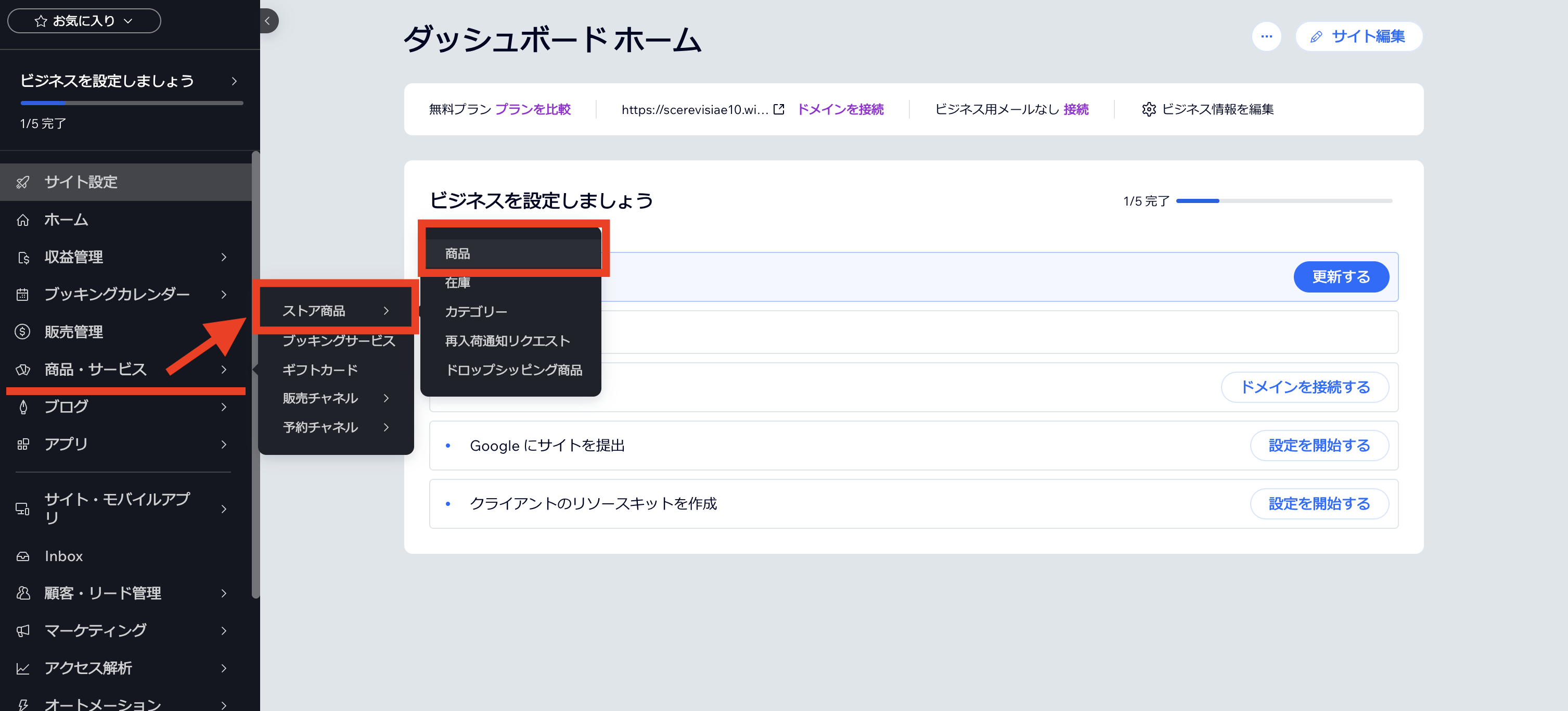
Task: Click the setup progress bar showing 1/5 完了
Action: (131, 103)
